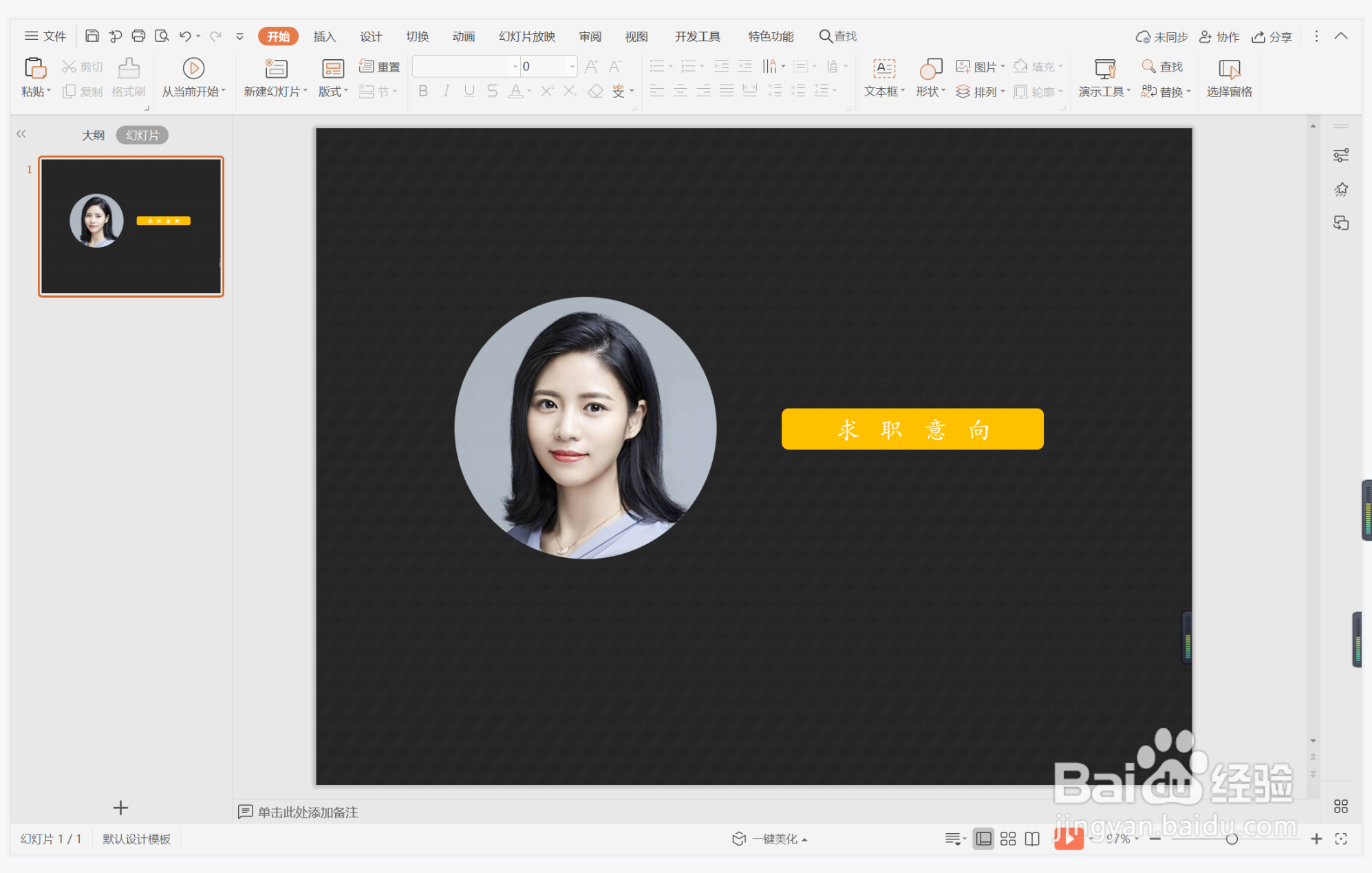Viewport: 1372px width, 873px height.
Task: Click the star animation icon in right sidebar
Action: pos(1341,189)
